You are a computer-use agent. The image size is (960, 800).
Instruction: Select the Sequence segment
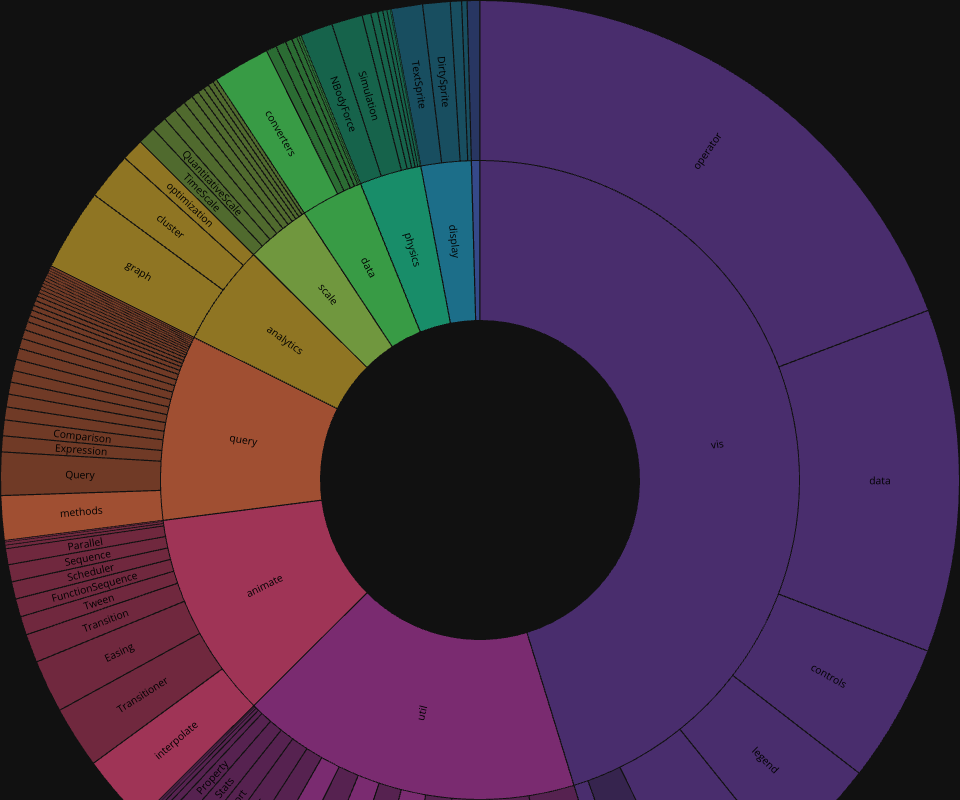coord(88,558)
